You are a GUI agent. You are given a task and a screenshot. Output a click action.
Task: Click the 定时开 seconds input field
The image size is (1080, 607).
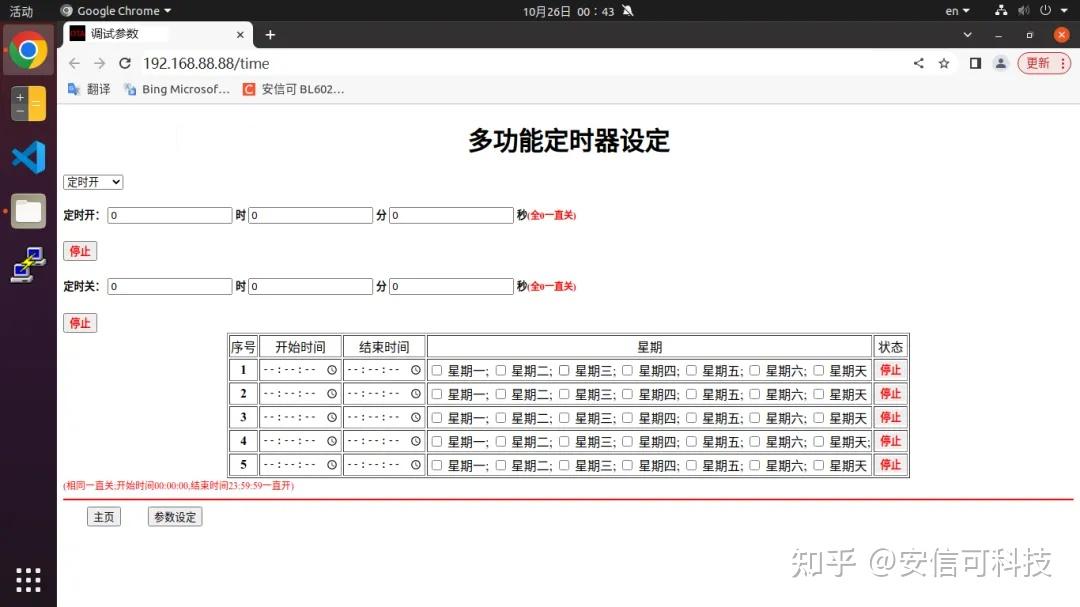(x=451, y=215)
